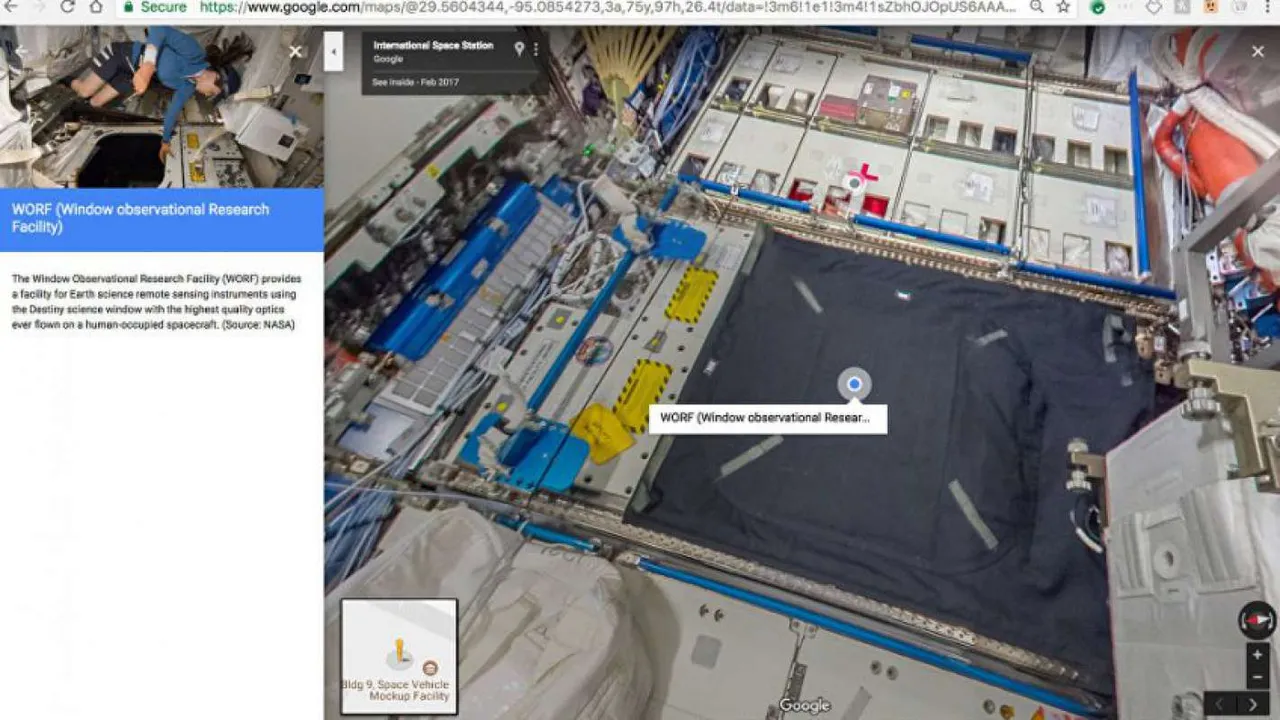Viewport: 1280px width, 720px height.
Task: Click the International Space Station title
Action: 433,45
